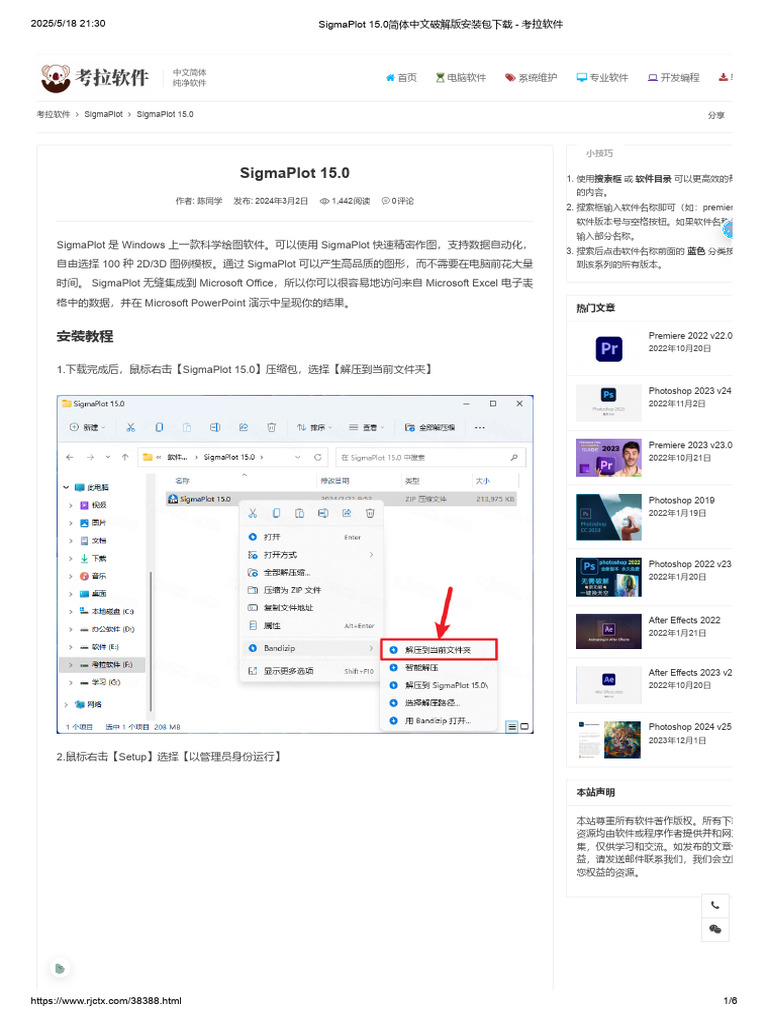Open the 系统维护 navigation menu
The image size is (768, 1024).
531,78
